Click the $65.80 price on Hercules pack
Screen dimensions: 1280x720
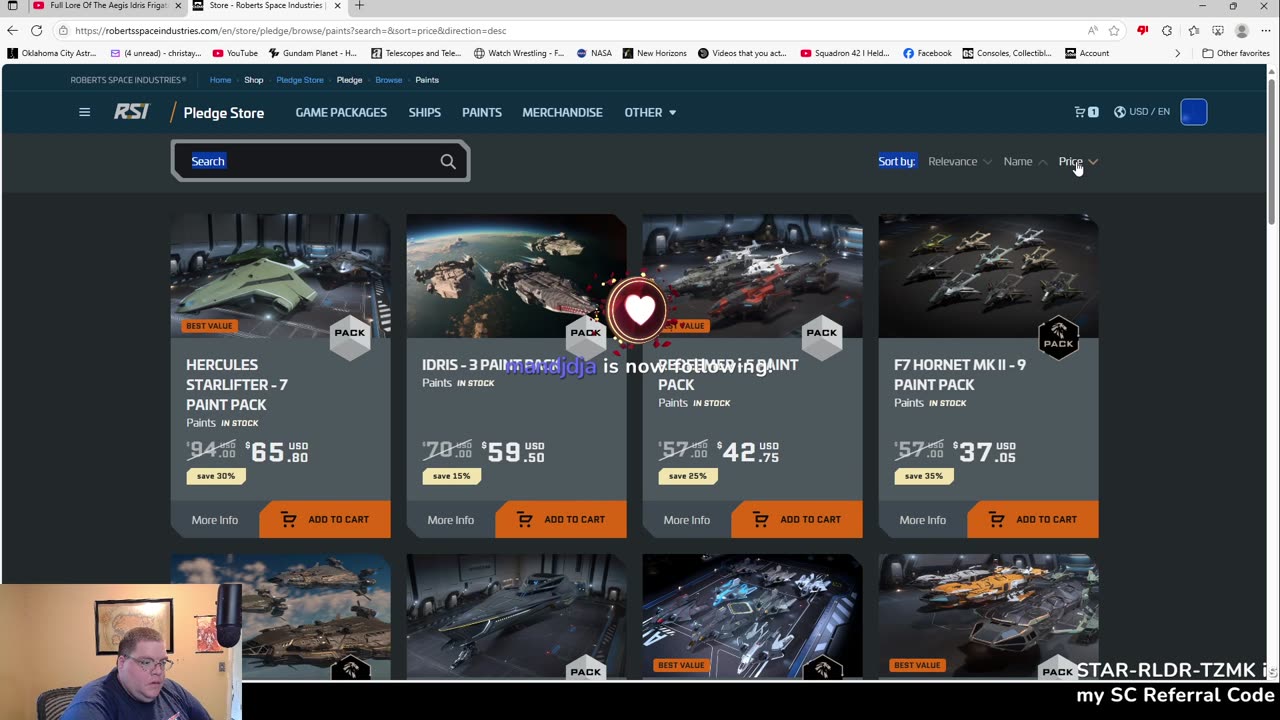279,452
